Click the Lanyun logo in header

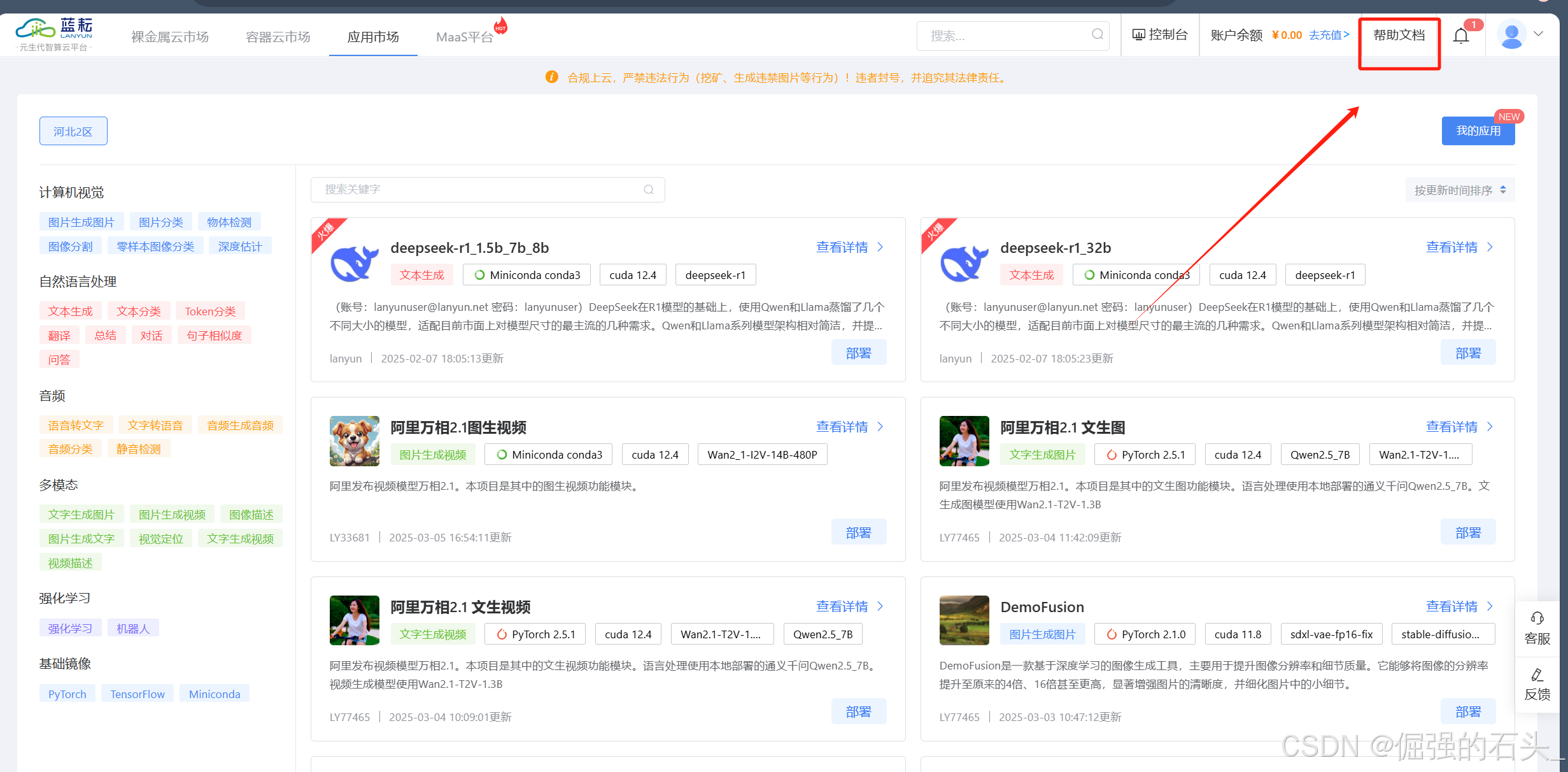point(55,34)
